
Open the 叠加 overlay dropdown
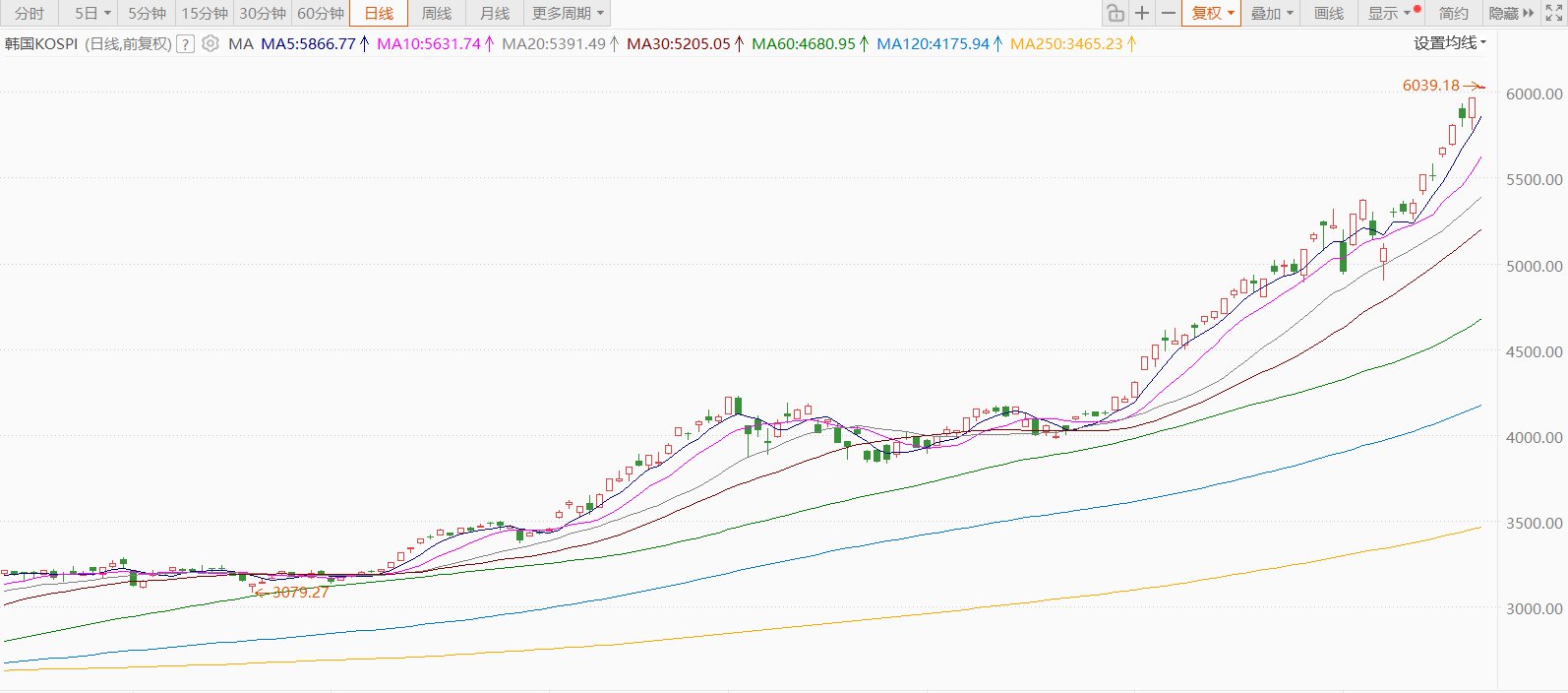1272,13
